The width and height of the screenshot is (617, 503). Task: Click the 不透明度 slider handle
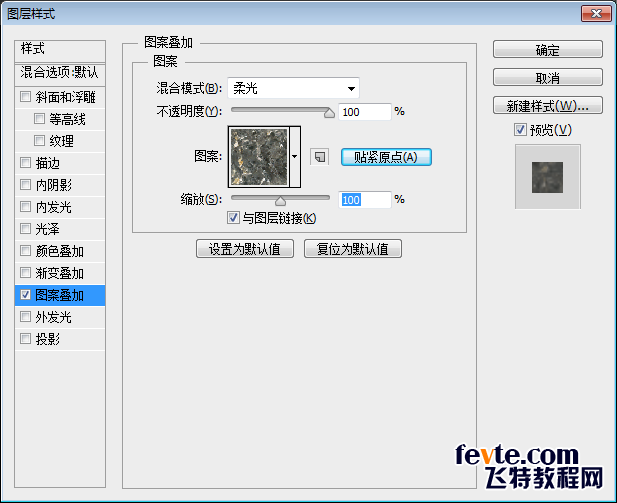(x=329, y=113)
